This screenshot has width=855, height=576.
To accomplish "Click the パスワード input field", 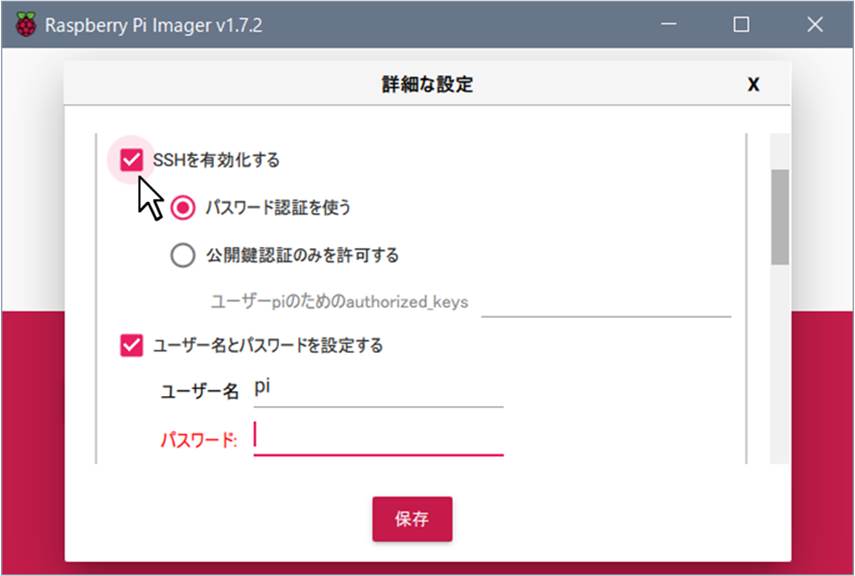I will tap(378, 438).
